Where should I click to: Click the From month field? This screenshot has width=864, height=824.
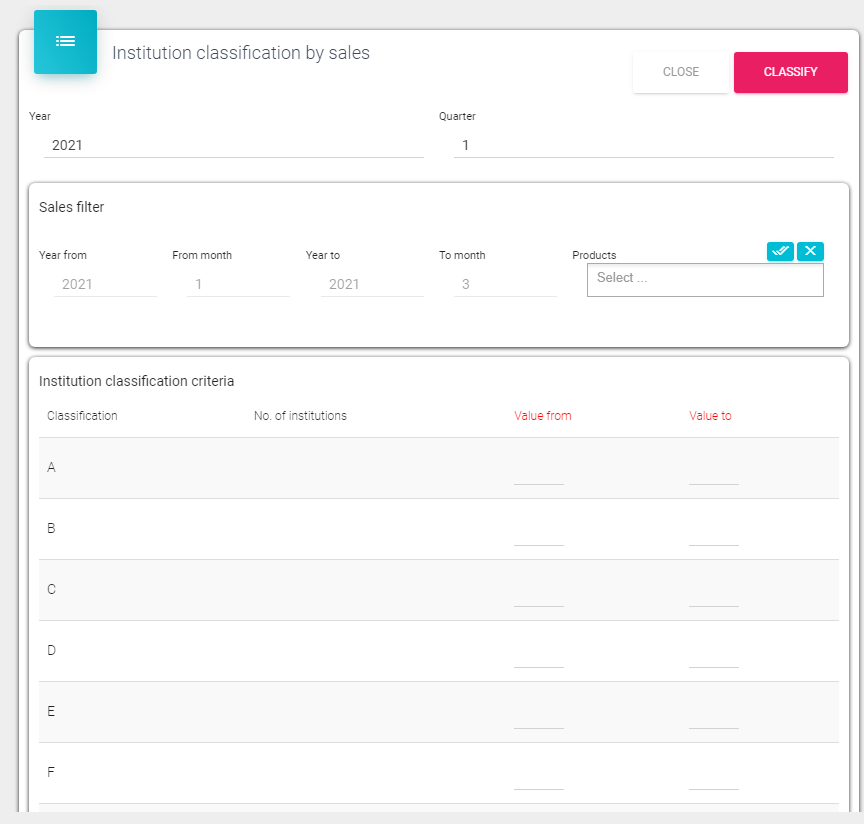tap(238, 284)
